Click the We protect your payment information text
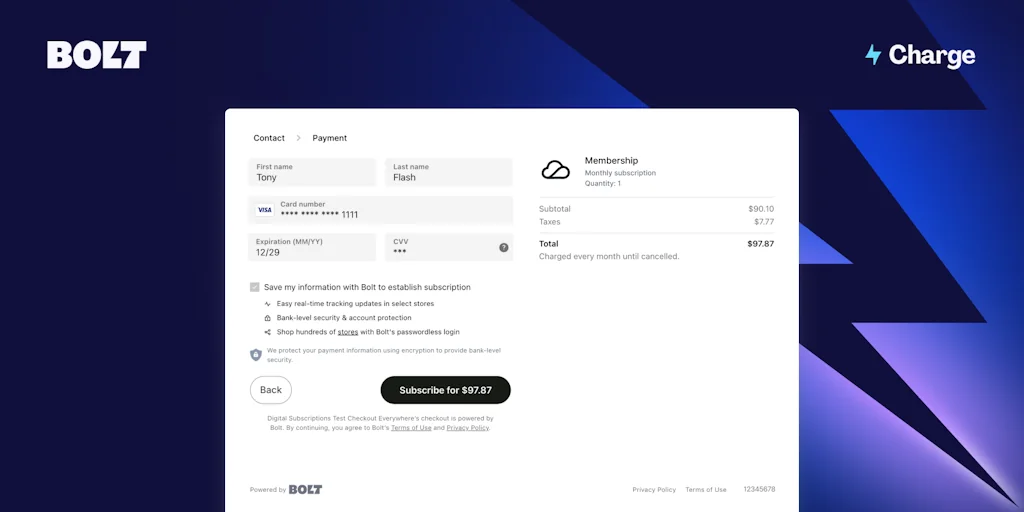 click(x=384, y=355)
